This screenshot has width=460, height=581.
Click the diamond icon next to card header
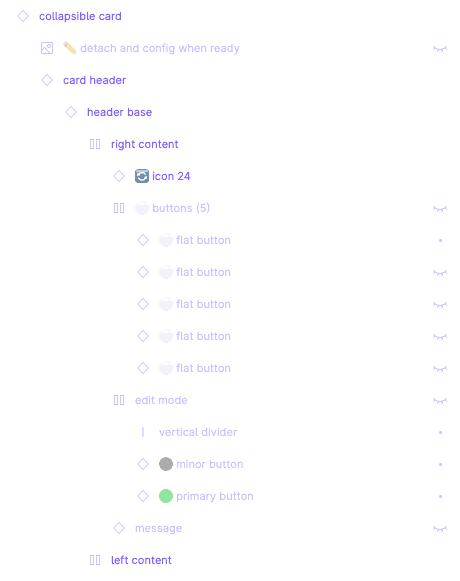(x=47, y=80)
